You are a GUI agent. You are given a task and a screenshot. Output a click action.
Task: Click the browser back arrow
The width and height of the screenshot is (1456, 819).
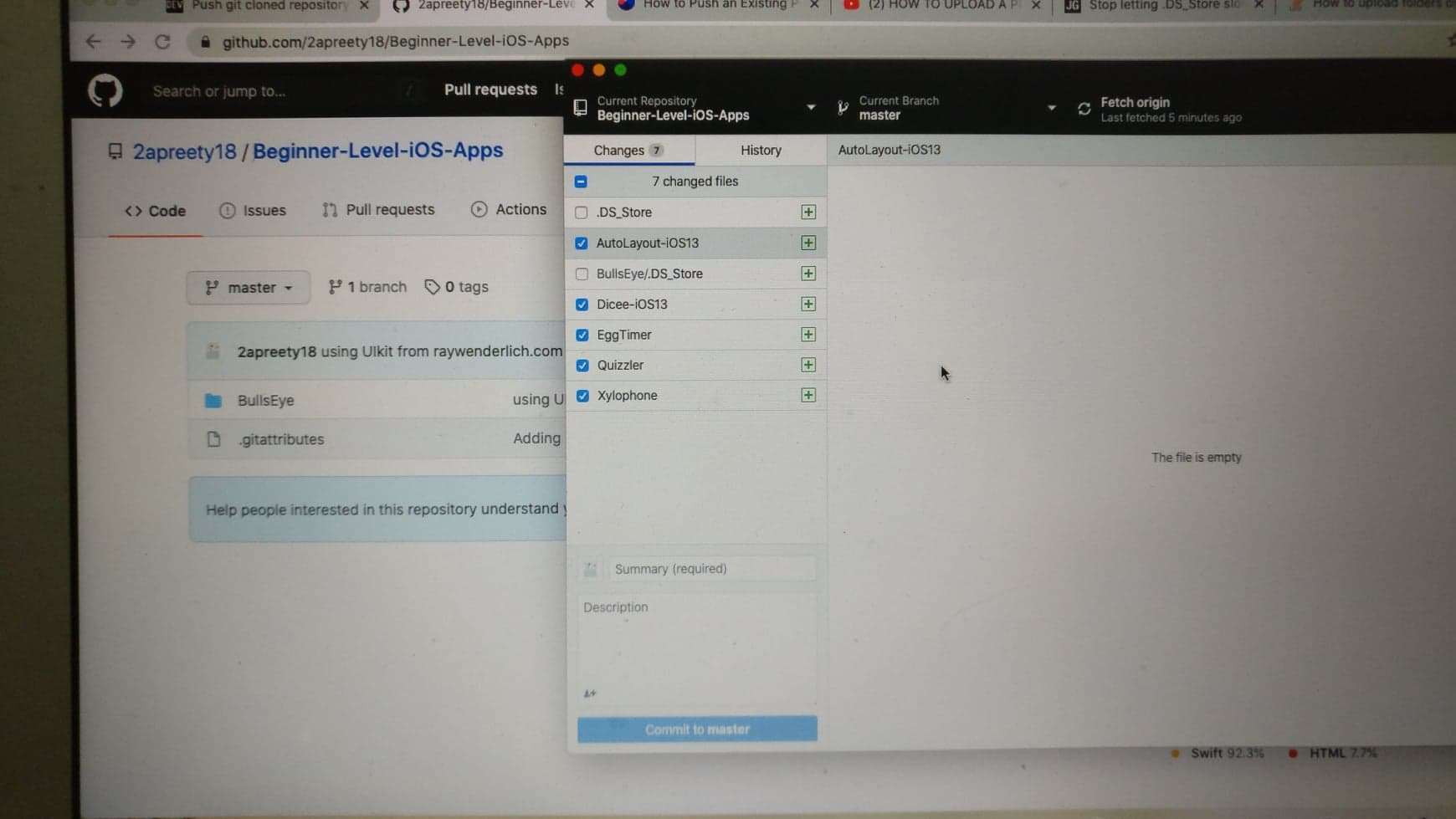point(93,41)
